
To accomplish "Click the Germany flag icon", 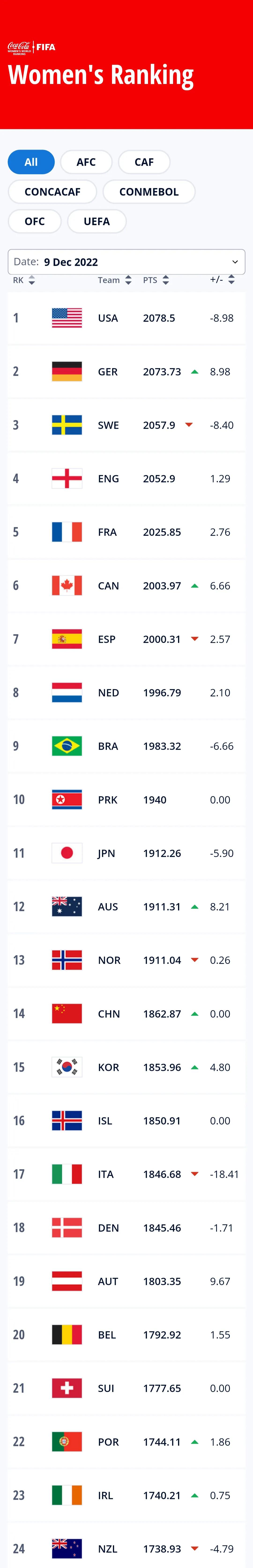I will [x=67, y=371].
